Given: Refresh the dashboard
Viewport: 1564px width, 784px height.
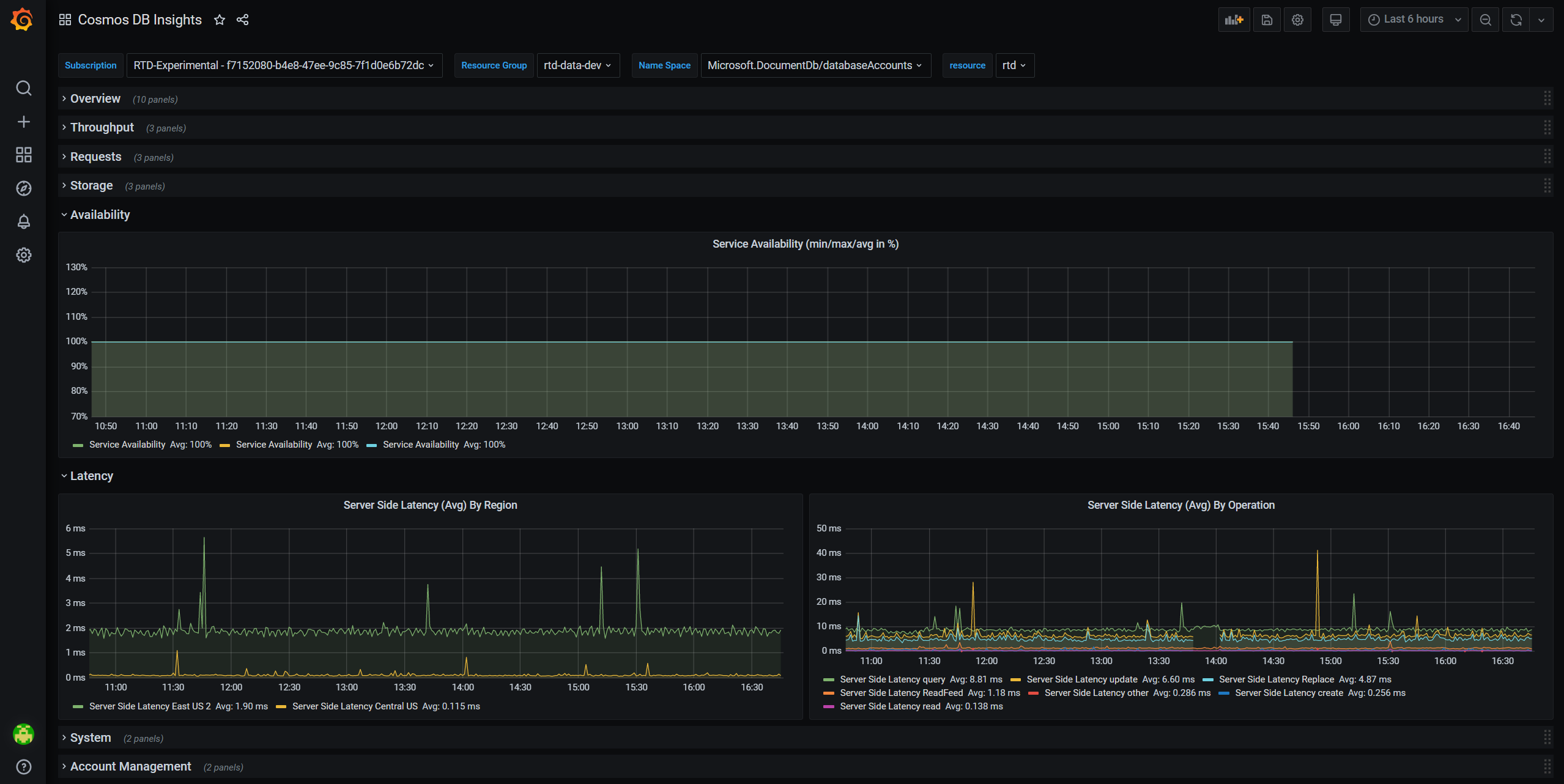Looking at the screenshot, I should tap(1516, 20).
